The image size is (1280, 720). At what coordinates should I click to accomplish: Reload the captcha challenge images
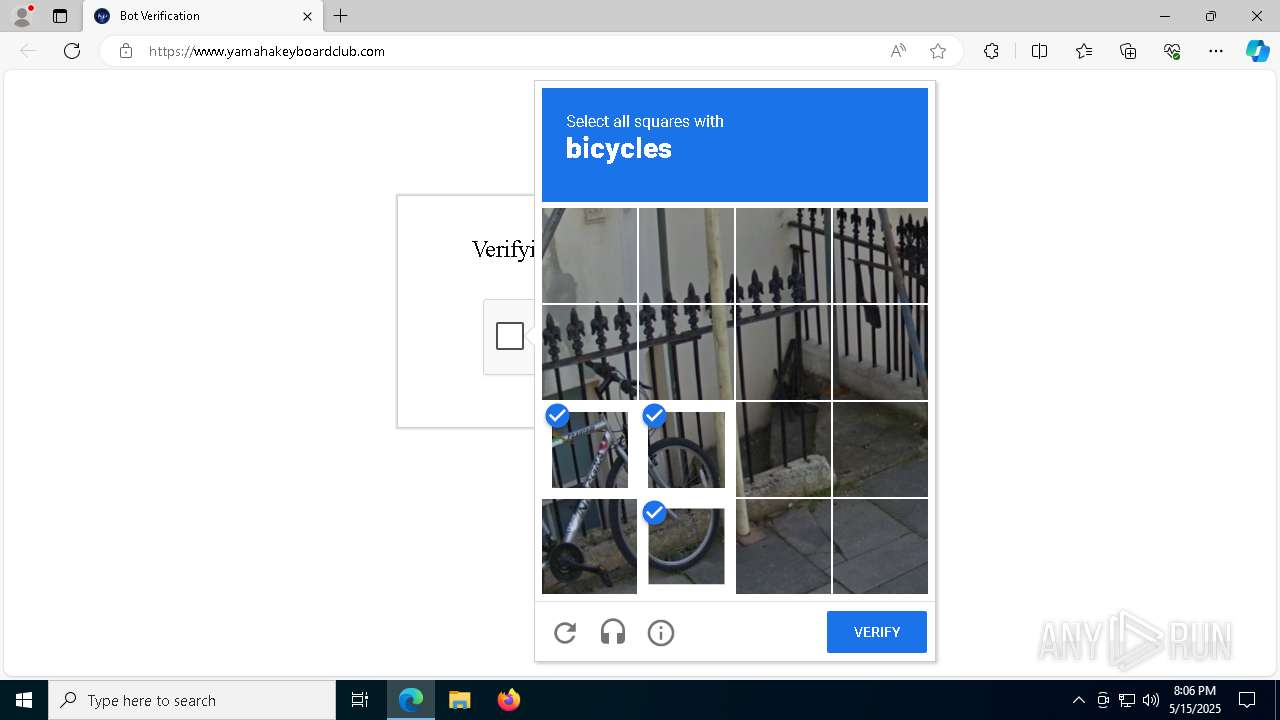pyautogui.click(x=565, y=632)
